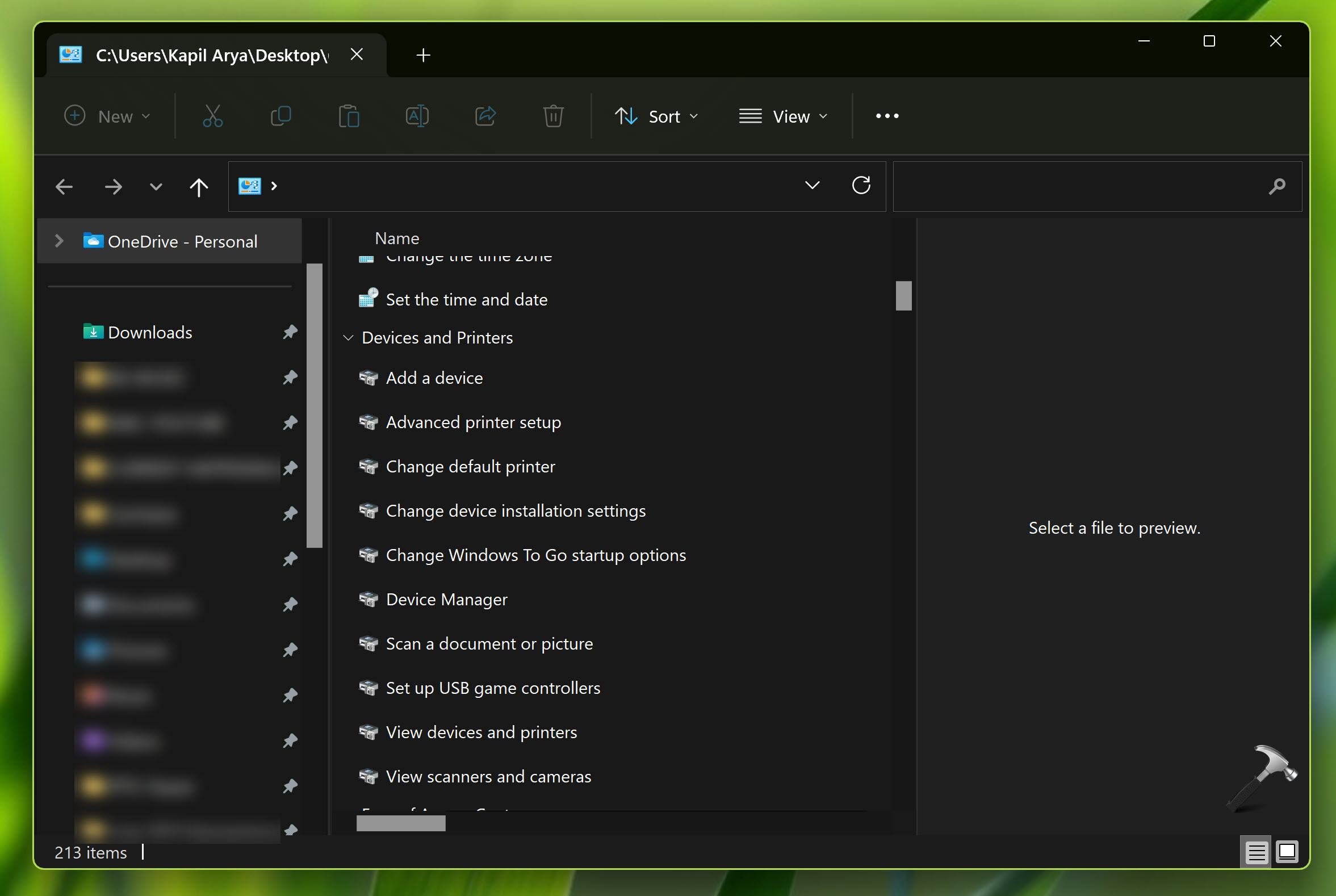This screenshot has height=896, width=1336.
Task: Switch to large thumbnails view toggle
Action: pos(1287,852)
